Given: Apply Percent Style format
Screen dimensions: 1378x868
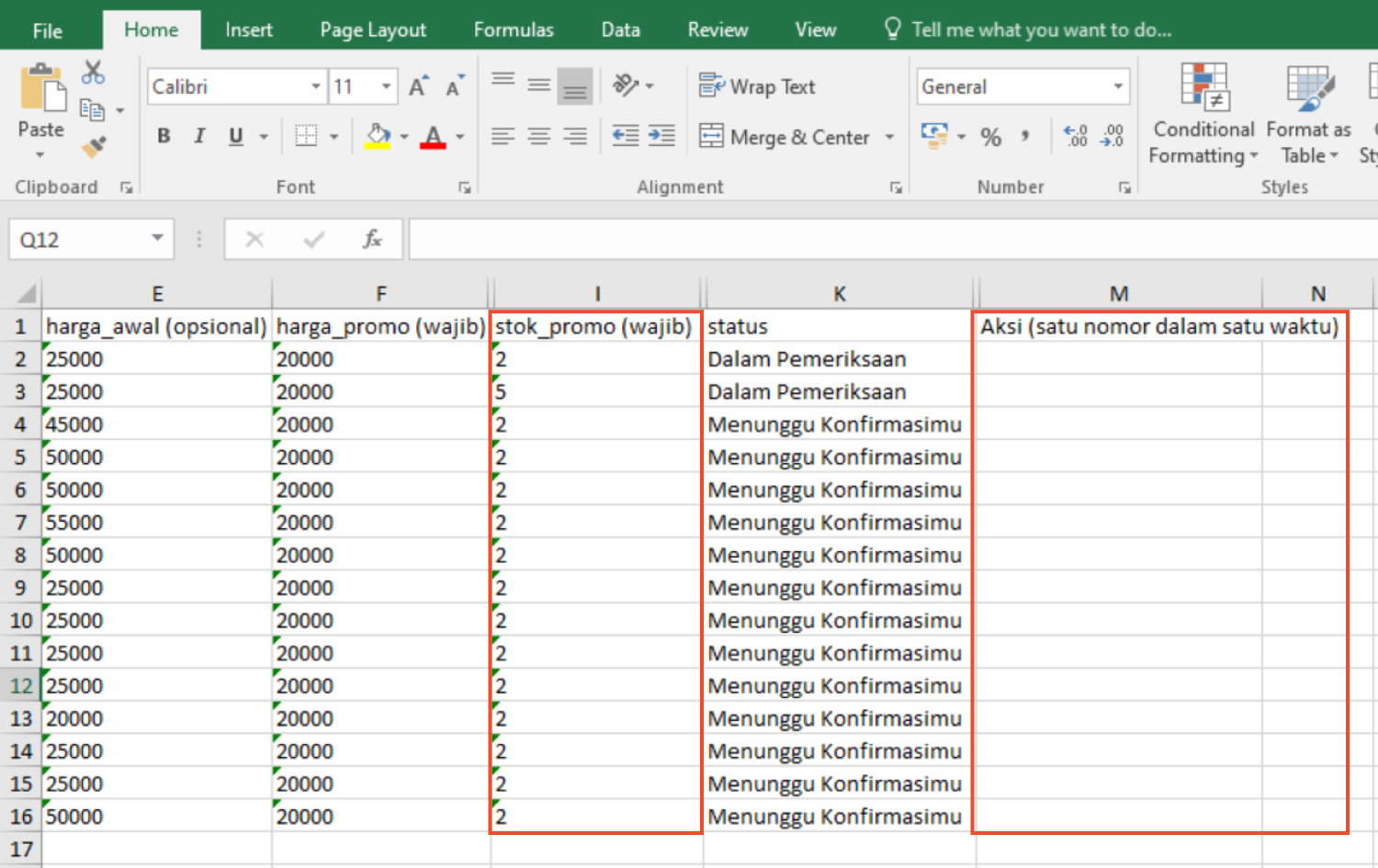Looking at the screenshot, I should [990, 138].
